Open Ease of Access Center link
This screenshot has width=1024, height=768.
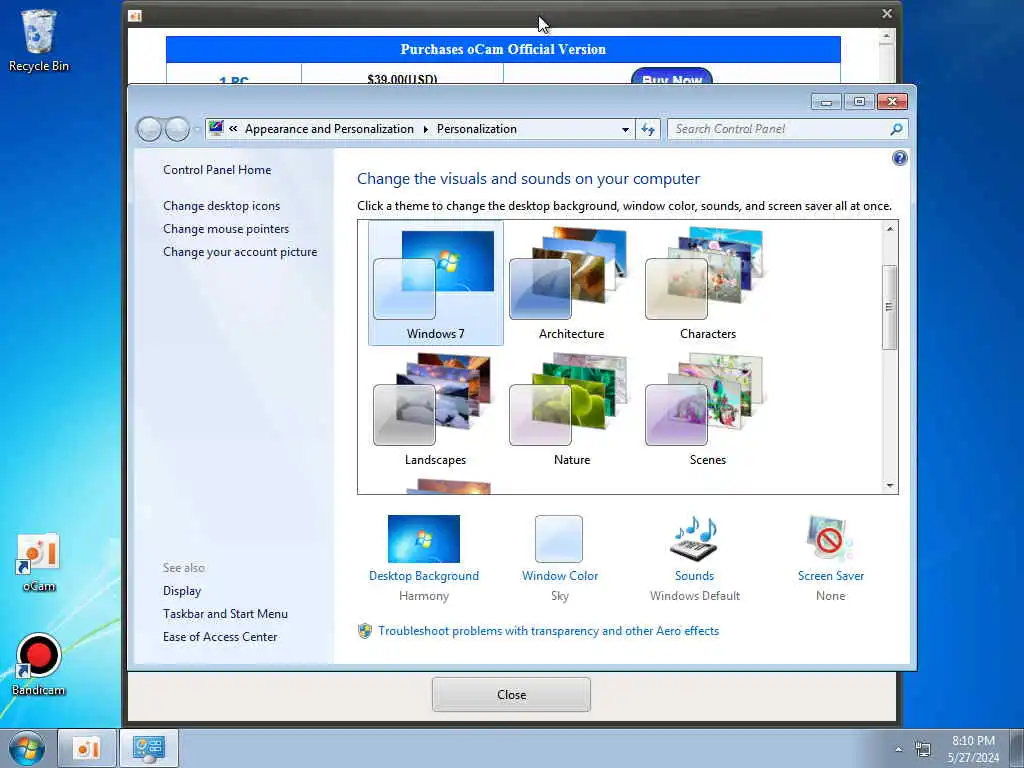220,637
